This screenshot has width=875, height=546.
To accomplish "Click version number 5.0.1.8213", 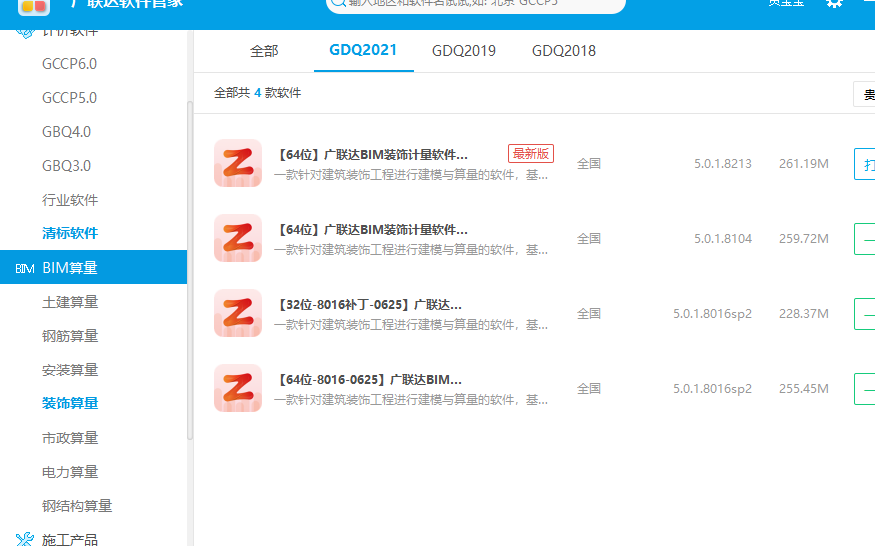I will coord(723,164).
